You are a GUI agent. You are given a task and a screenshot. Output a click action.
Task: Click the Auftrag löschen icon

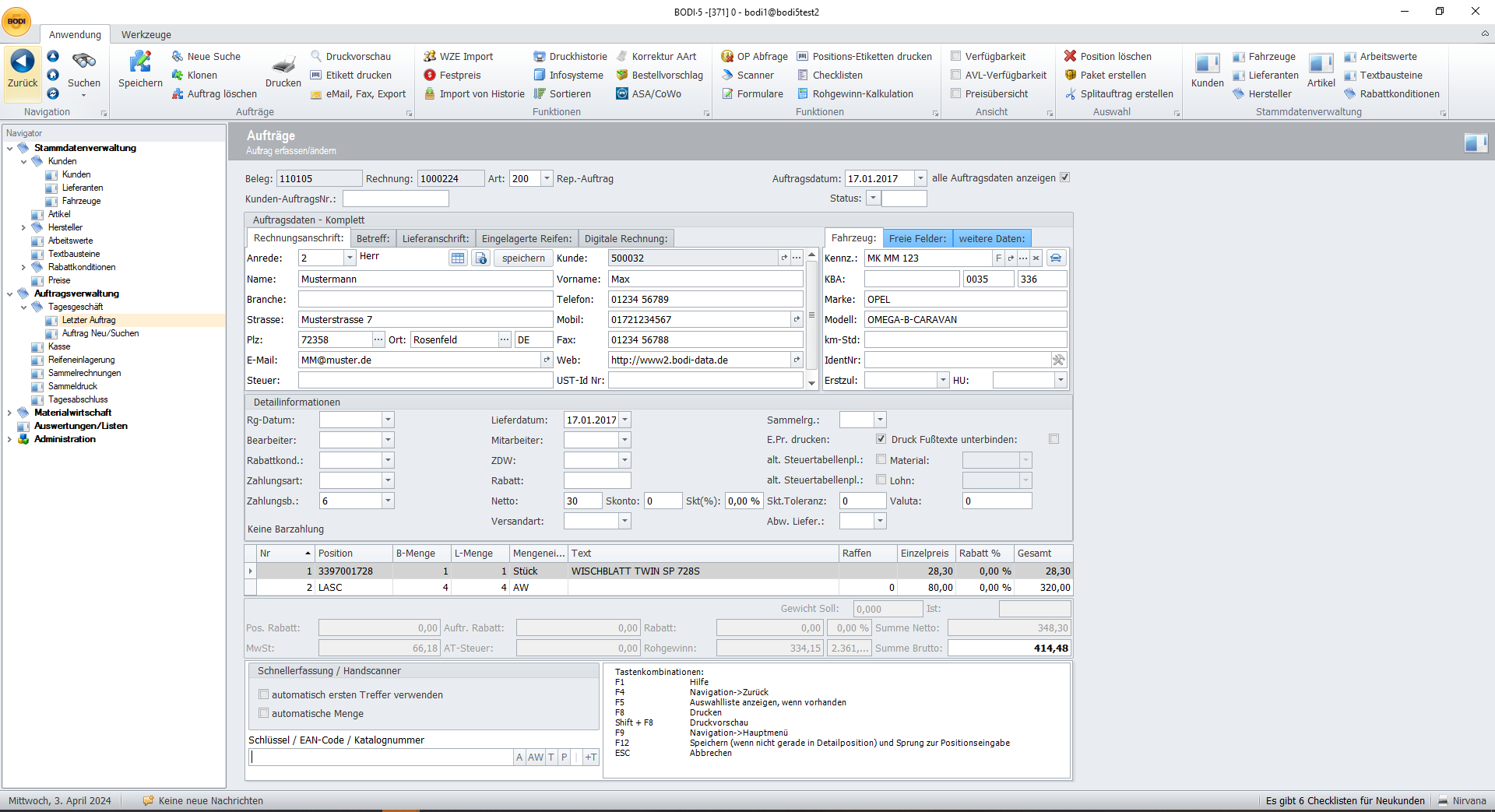point(178,94)
